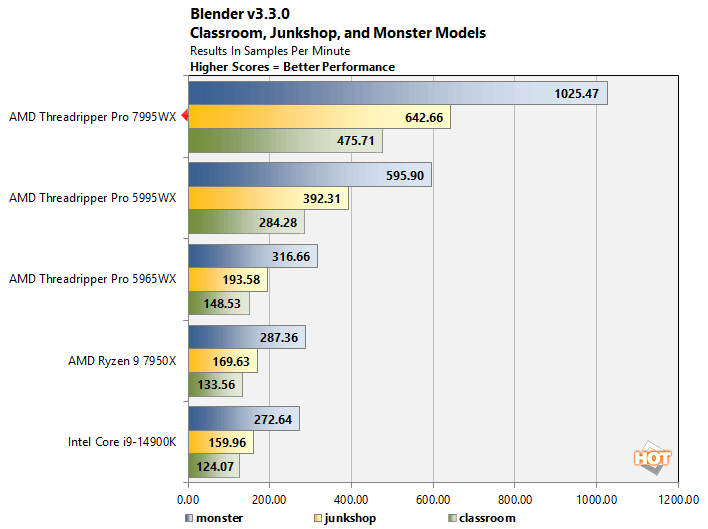708x529 pixels.
Task: Select the AMD Threadripper Pro 7995WX label
Action: coord(93,117)
